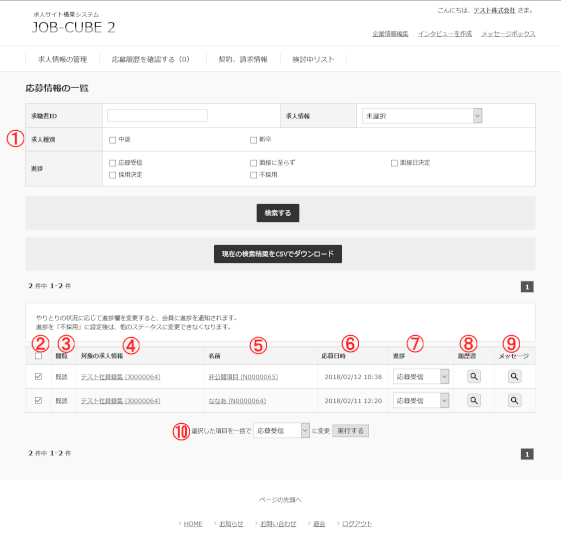This screenshot has height=548, width=561.
Task: Open message magnifier for first applicant row
Action: [514, 376]
